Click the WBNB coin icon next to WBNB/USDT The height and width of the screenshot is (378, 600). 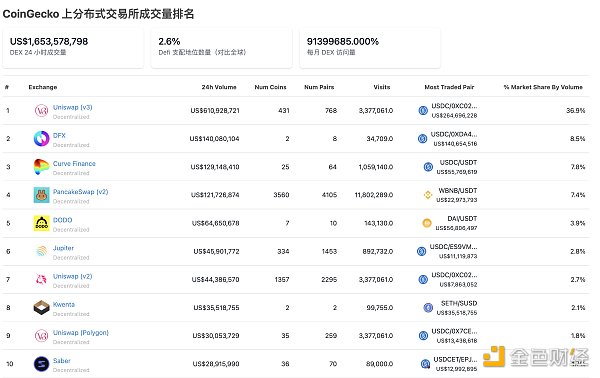point(428,195)
